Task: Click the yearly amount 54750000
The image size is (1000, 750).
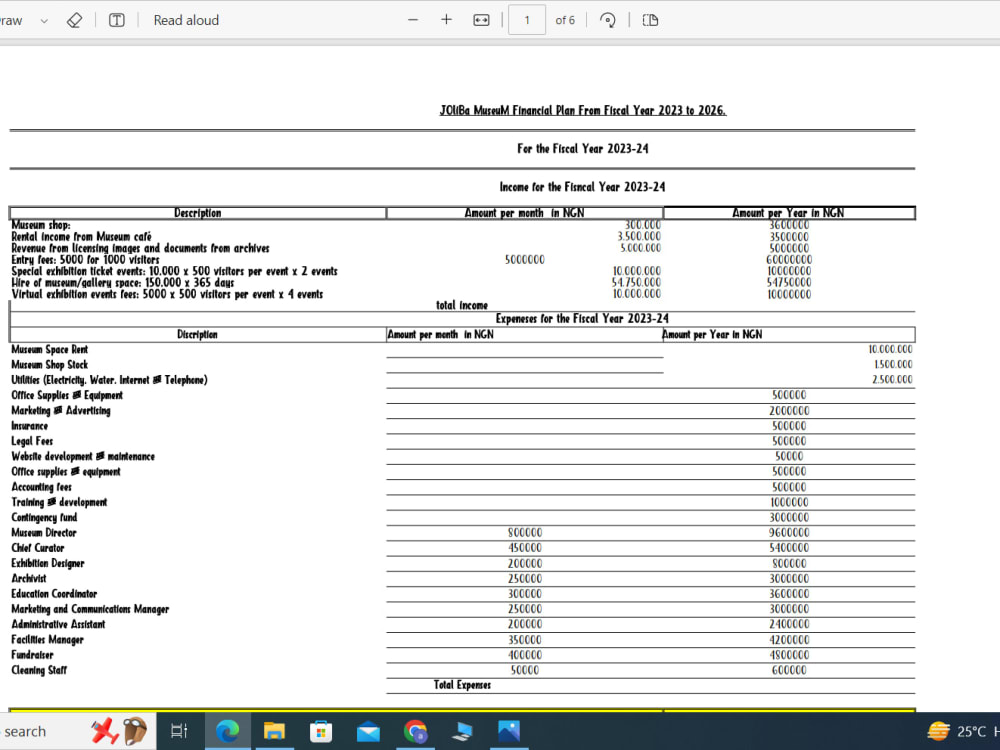Action: tap(789, 283)
